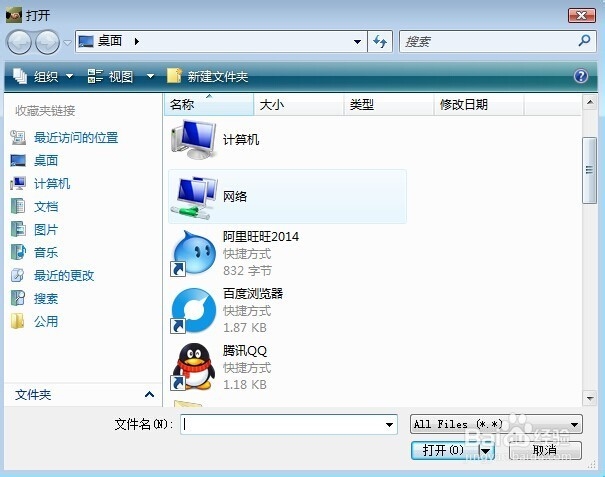Click the 阿里旺旺2014 file name

261,236
